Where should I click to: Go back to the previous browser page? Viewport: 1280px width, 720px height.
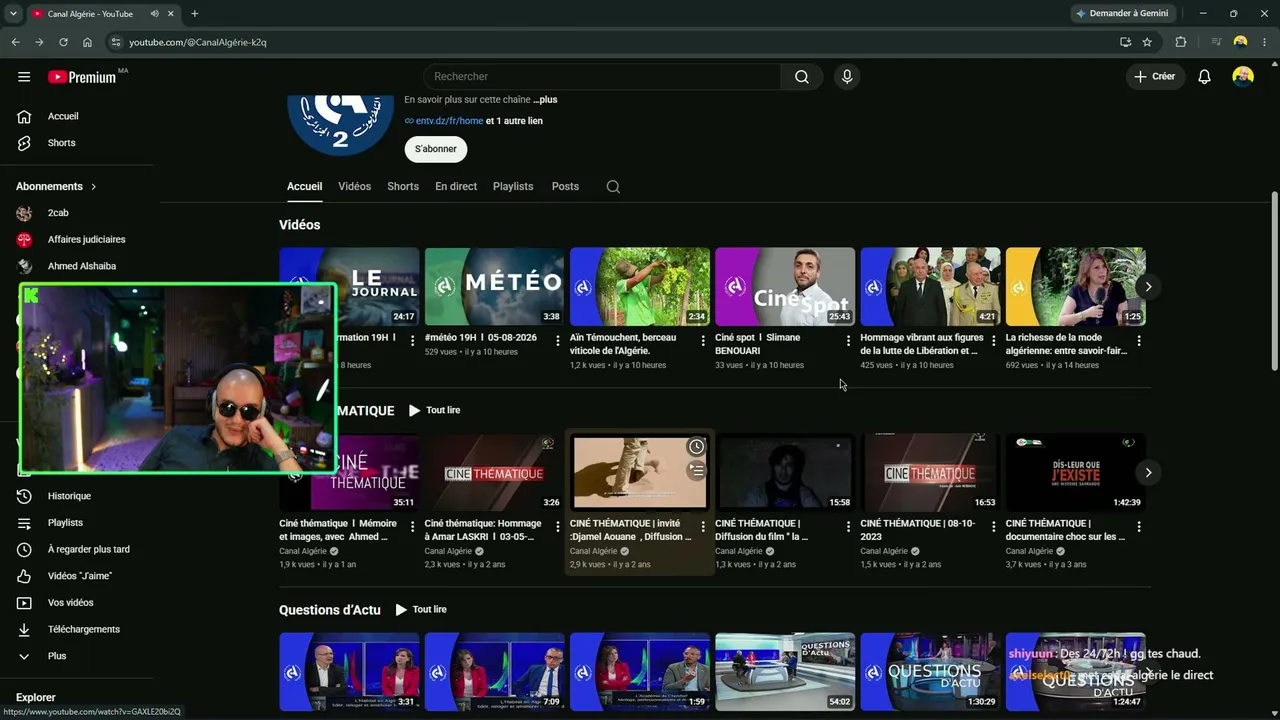[x=15, y=42]
